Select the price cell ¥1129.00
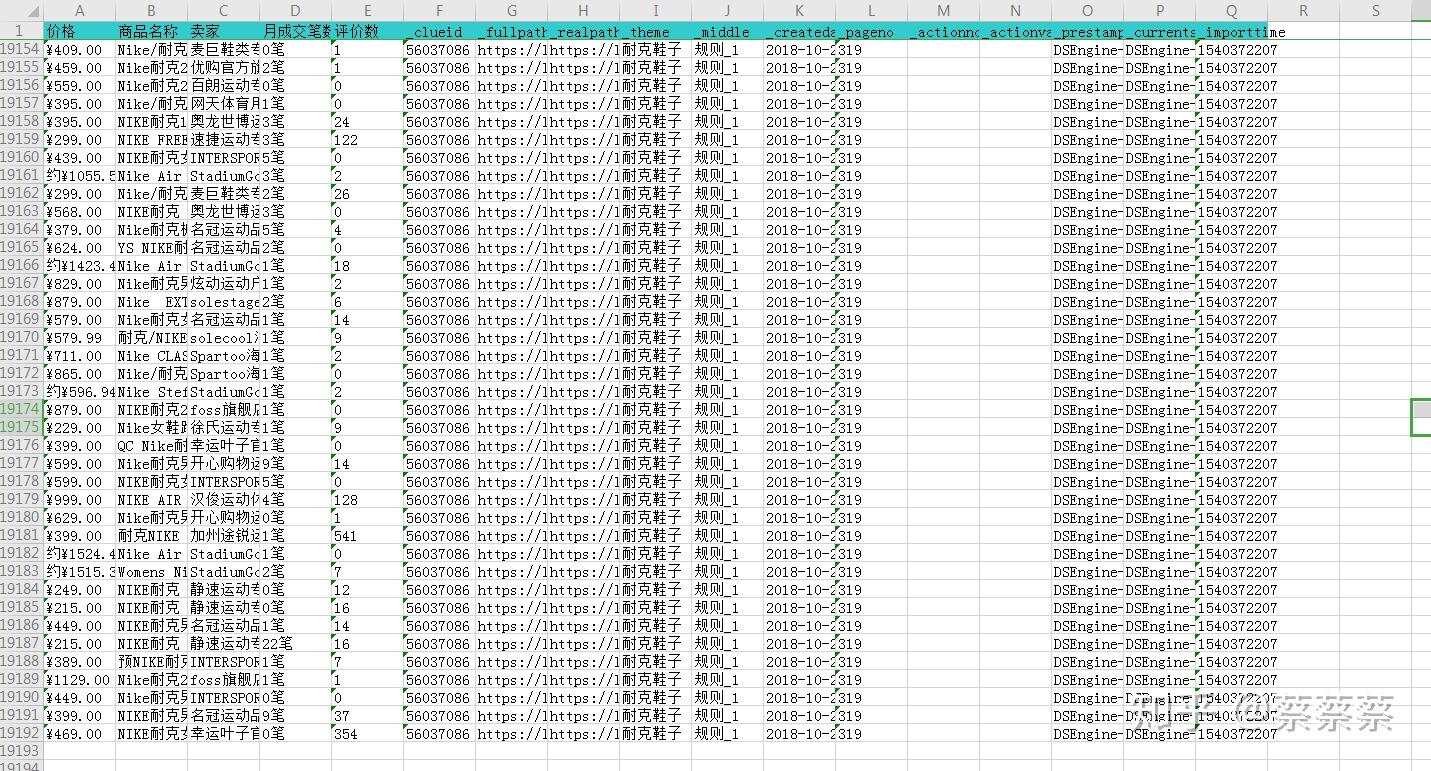Screen dimensions: 1431x771 click(80, 680)
